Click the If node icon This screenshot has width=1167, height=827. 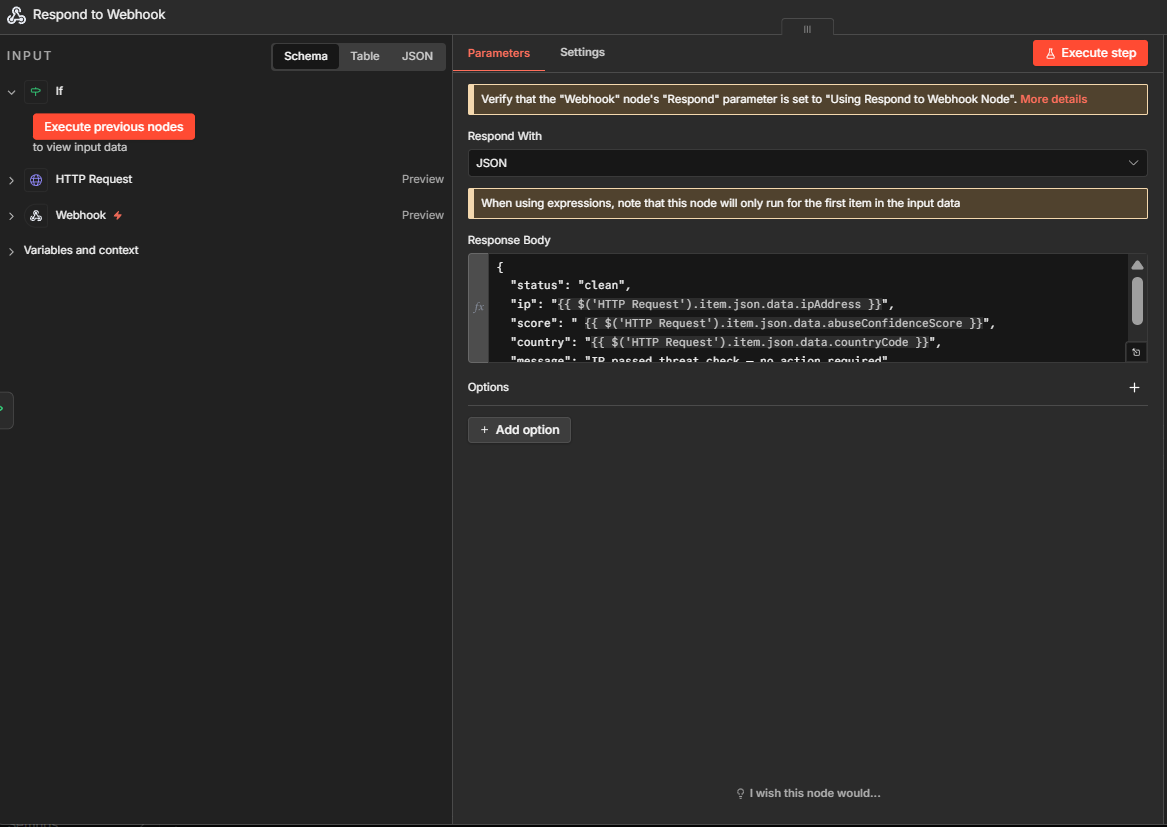coord(36,91)
